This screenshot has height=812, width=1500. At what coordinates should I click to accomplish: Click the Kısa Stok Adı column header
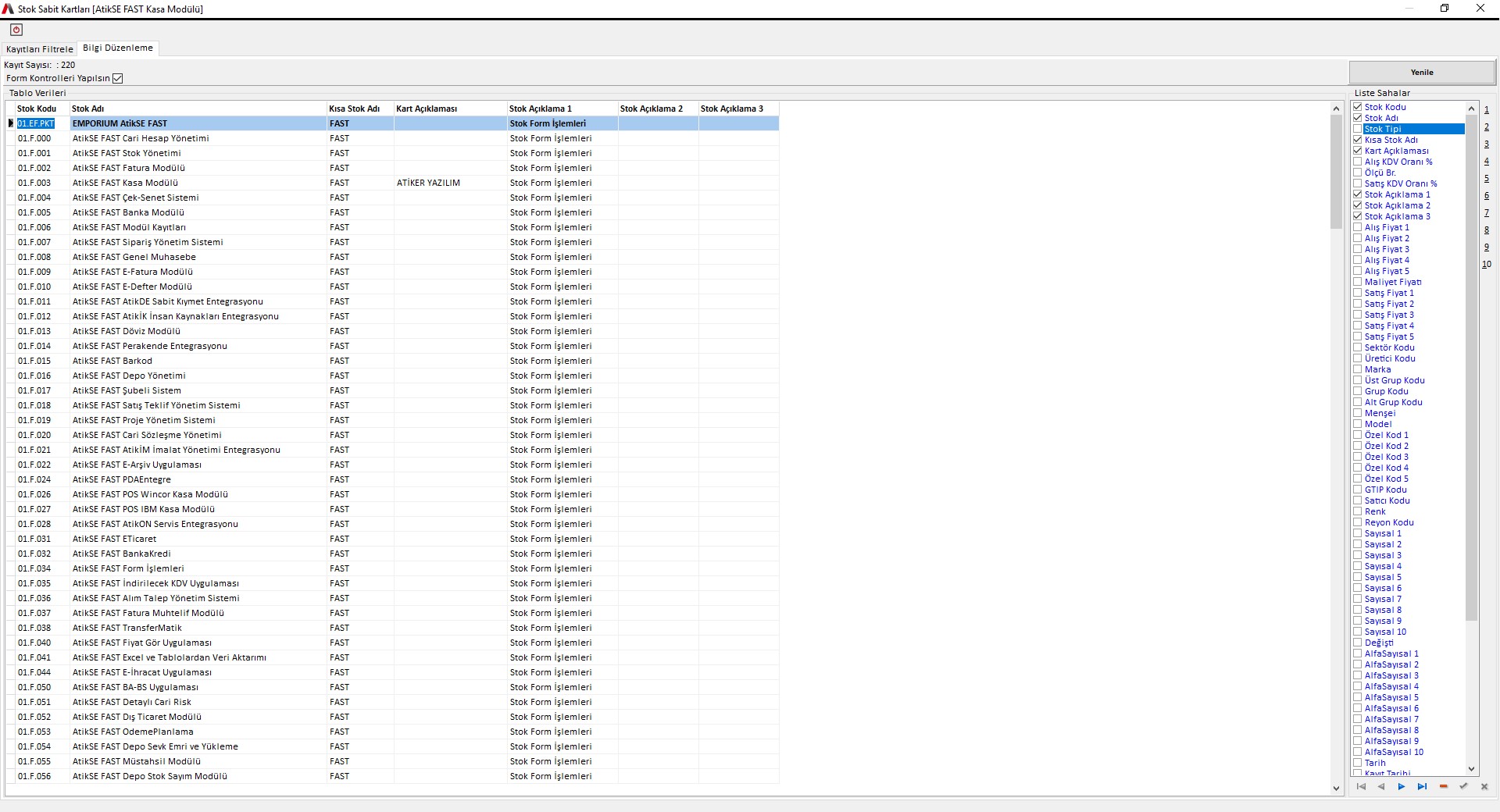360,109
